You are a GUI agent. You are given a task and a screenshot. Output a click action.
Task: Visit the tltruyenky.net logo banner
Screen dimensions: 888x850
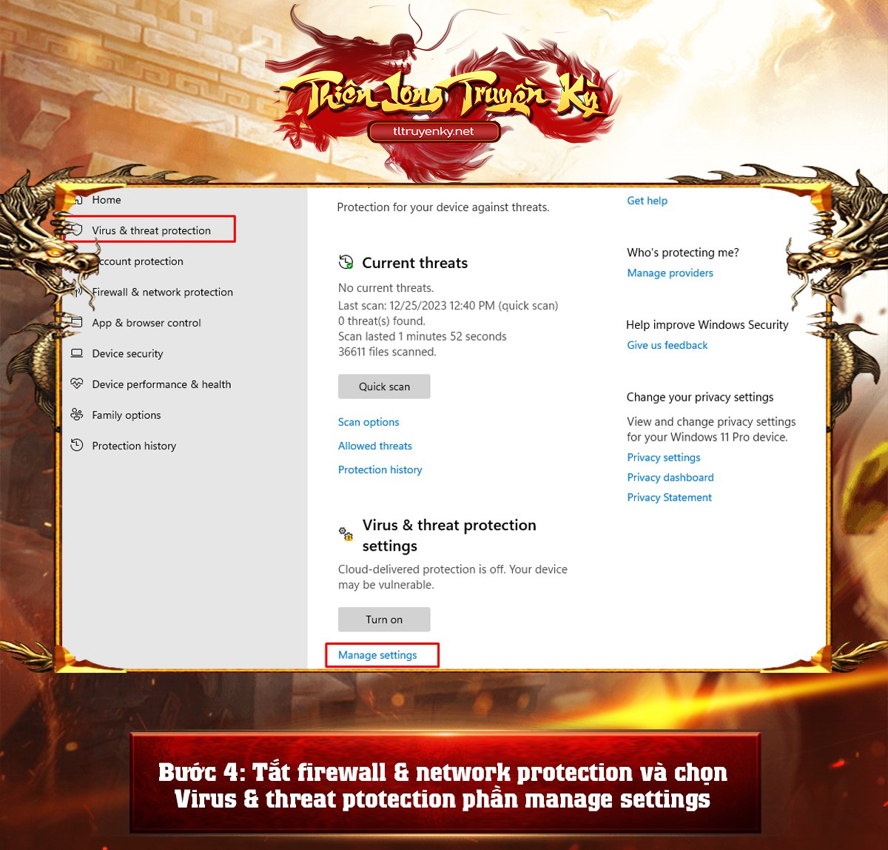[x=434, y=131]
